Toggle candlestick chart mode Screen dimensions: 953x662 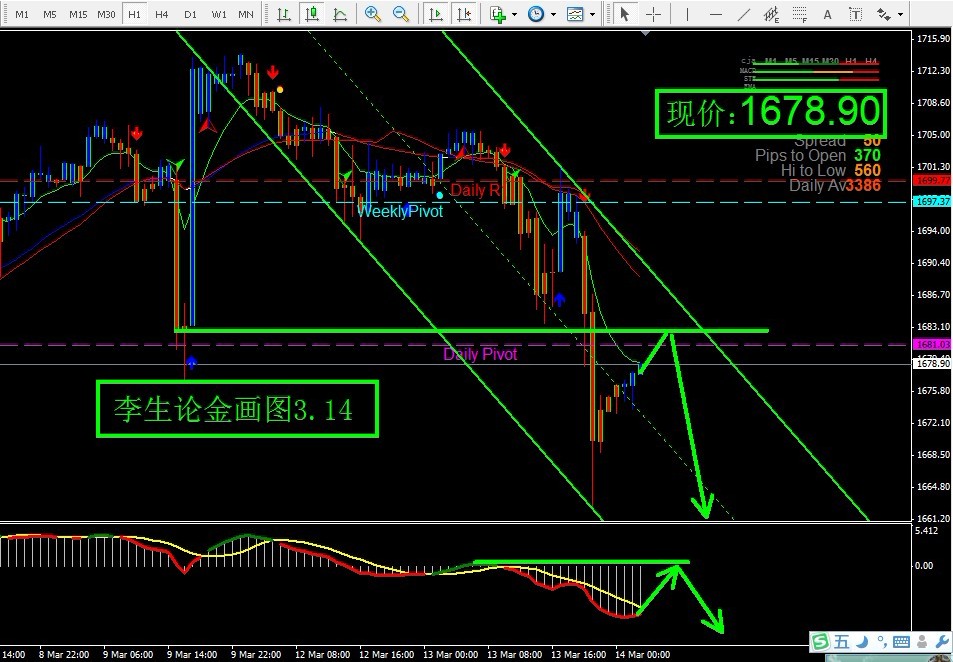tap(313, 14)
